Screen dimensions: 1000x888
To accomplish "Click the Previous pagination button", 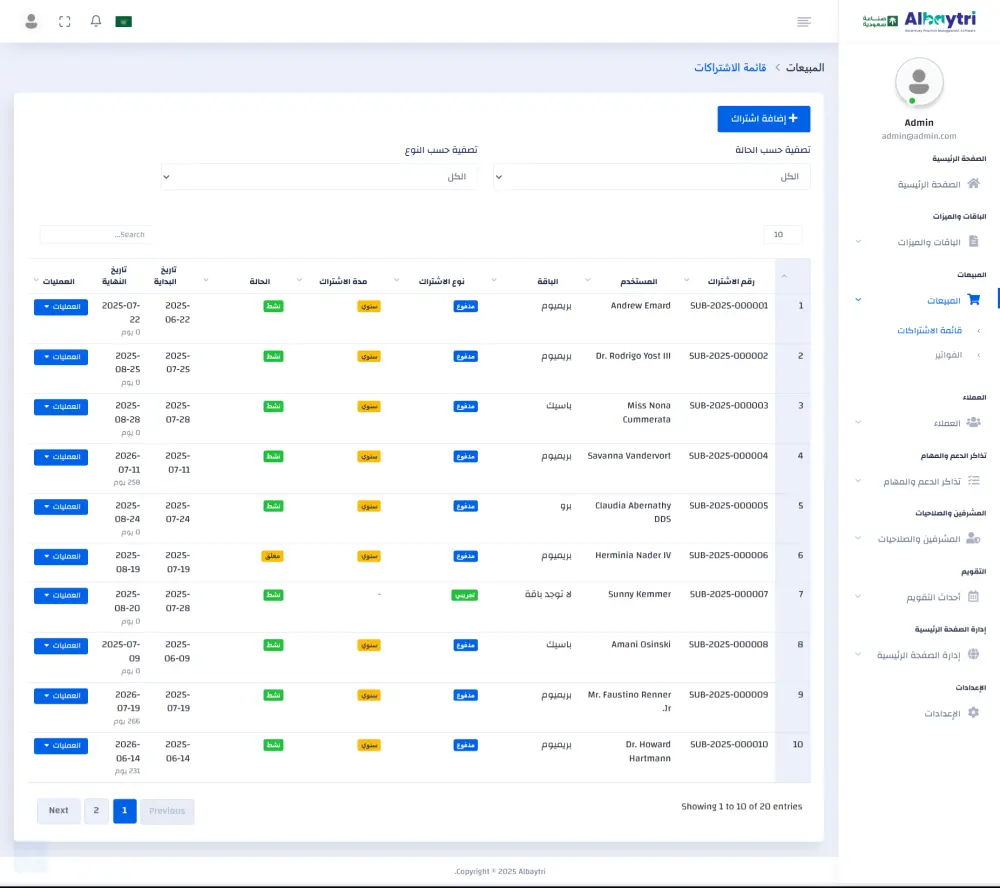I will (x=167, y=811).
